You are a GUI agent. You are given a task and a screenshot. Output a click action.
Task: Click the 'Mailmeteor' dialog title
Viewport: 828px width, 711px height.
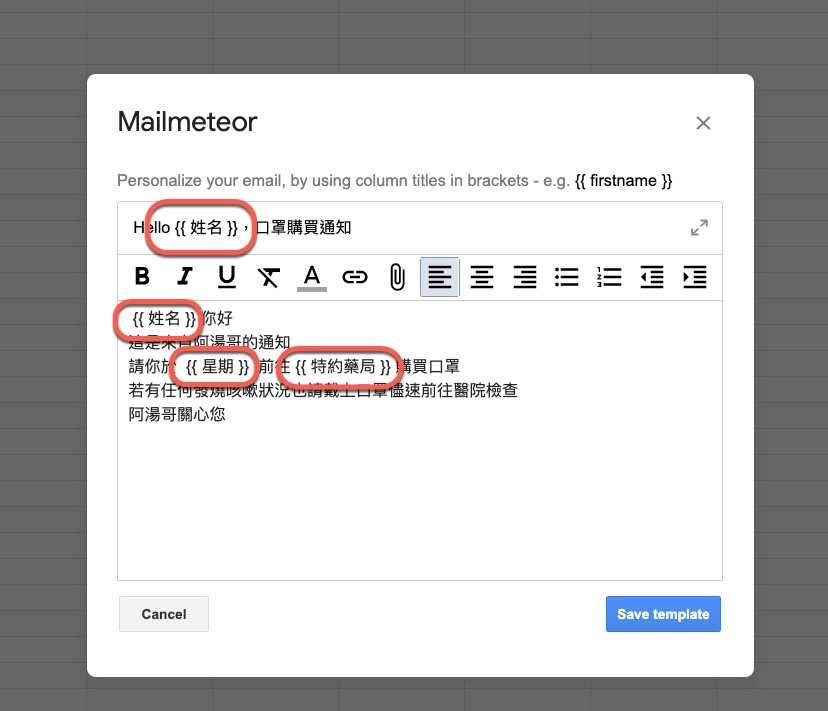(187, 122)
